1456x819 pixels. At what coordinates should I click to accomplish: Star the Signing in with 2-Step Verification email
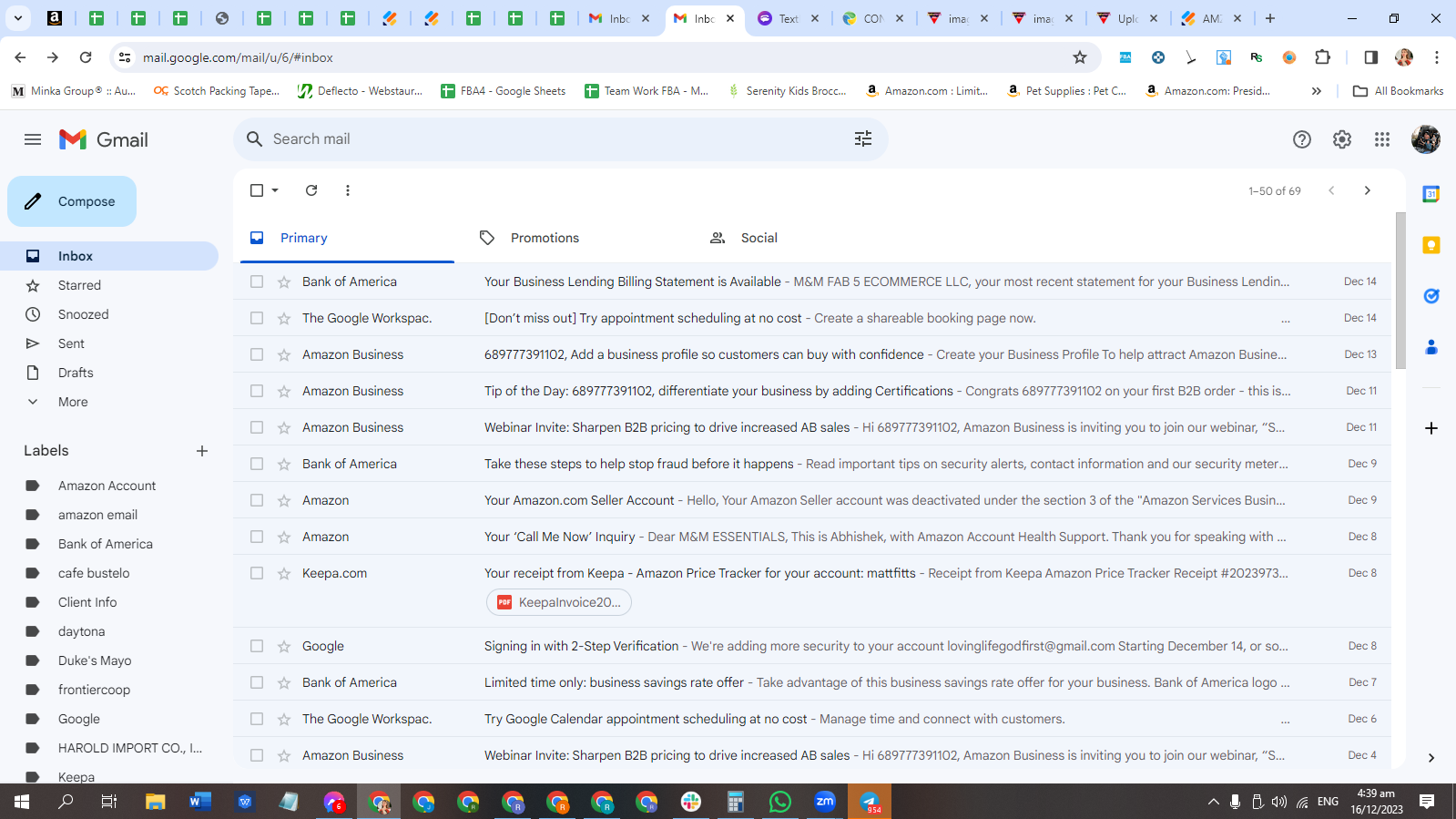[x=284, y=646]
